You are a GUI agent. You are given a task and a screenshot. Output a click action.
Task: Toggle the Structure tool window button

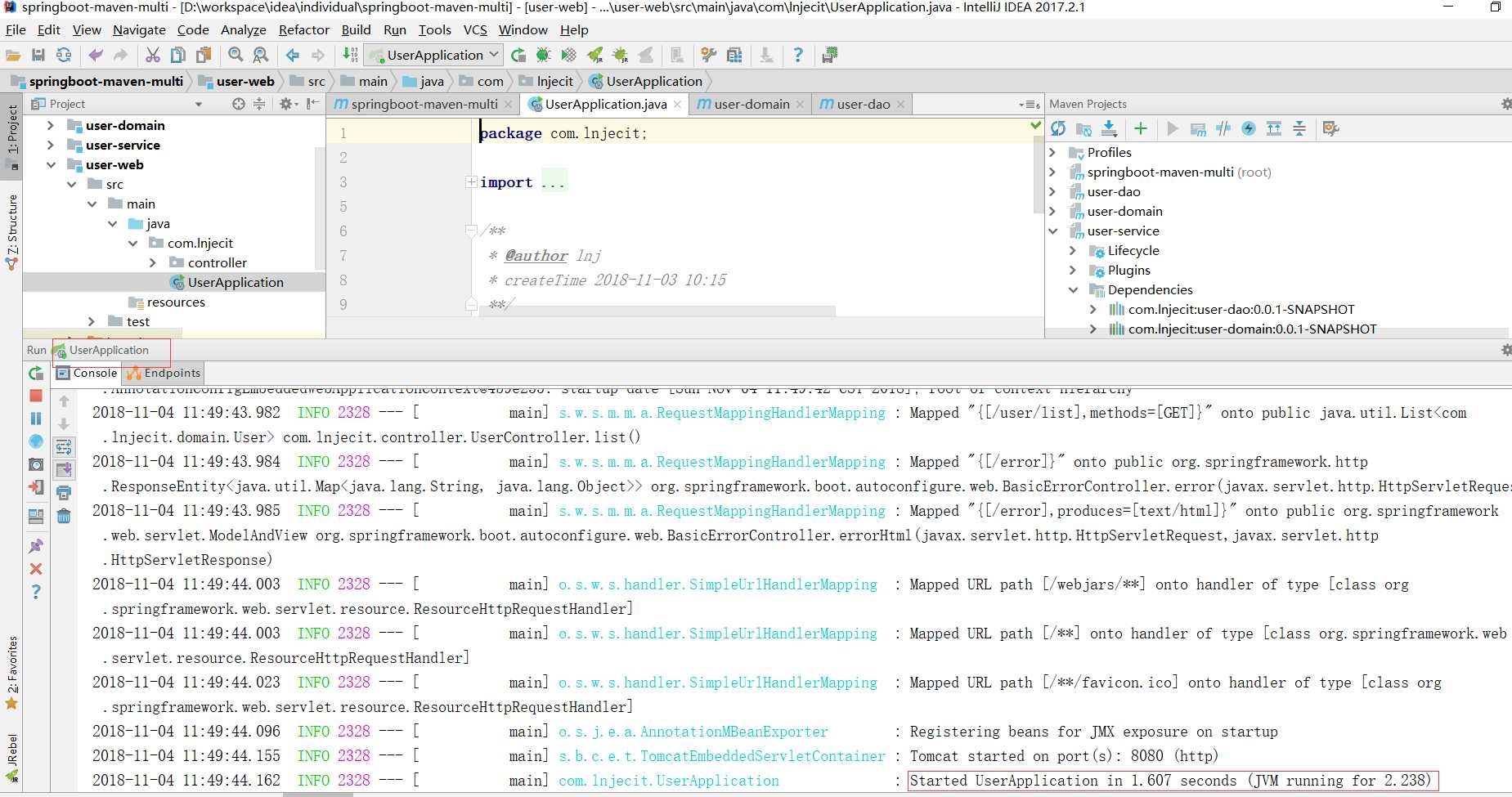(x=11, y=231)
